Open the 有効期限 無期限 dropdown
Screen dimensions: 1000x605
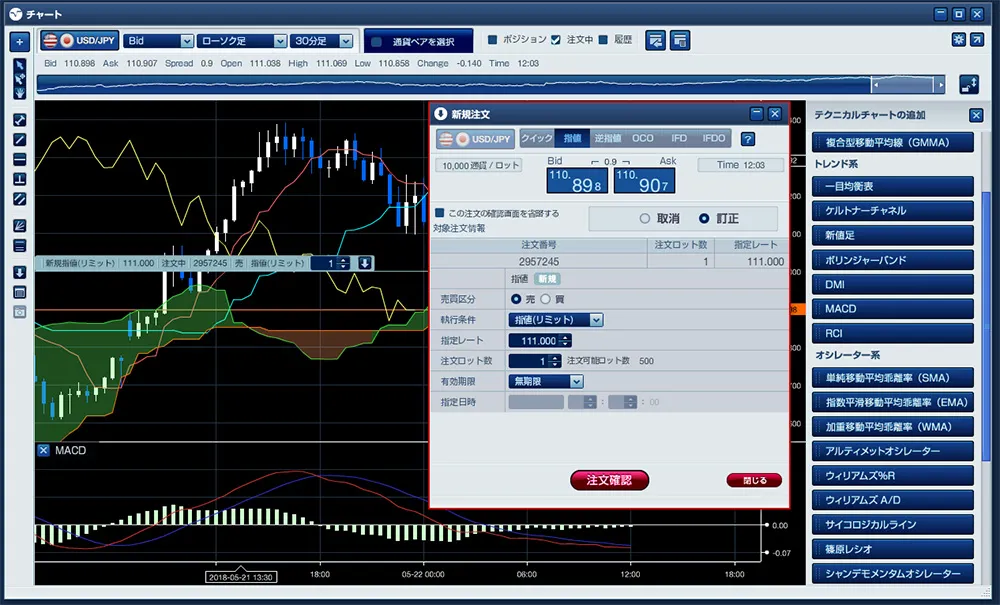pyautogui.click(x=547, y=381)
